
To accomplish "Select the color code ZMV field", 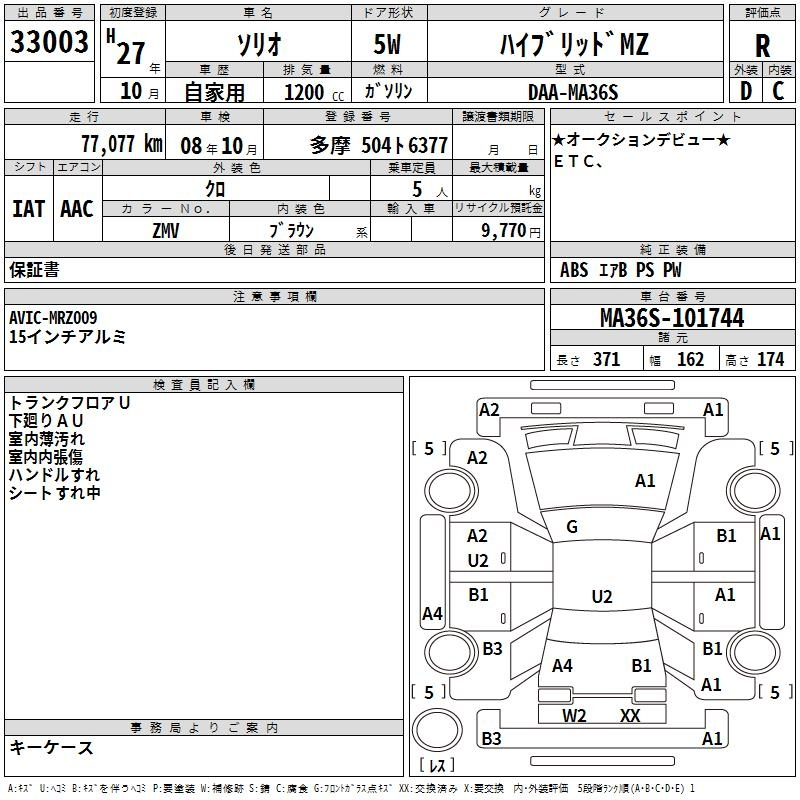I will coord(166,230).
